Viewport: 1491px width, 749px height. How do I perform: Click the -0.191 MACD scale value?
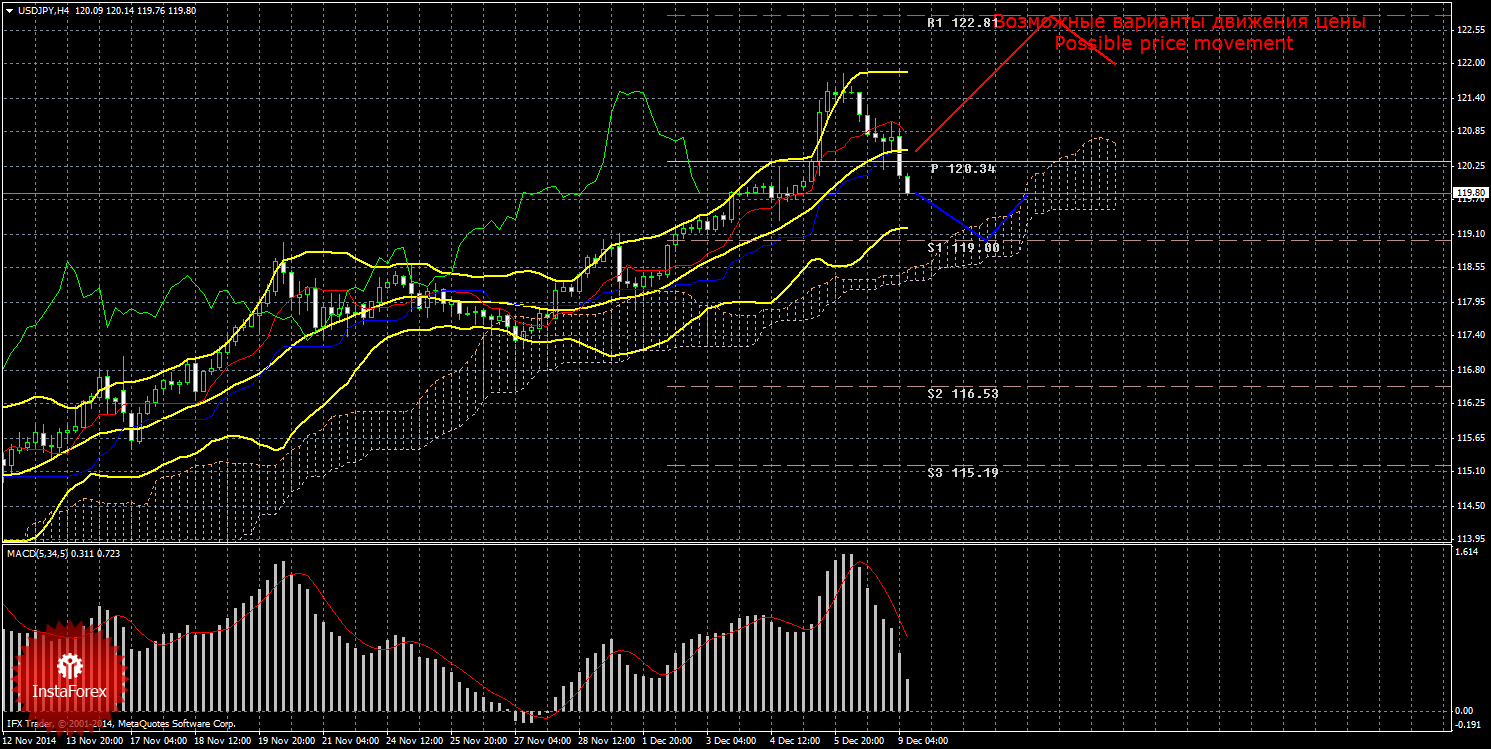1467,724
